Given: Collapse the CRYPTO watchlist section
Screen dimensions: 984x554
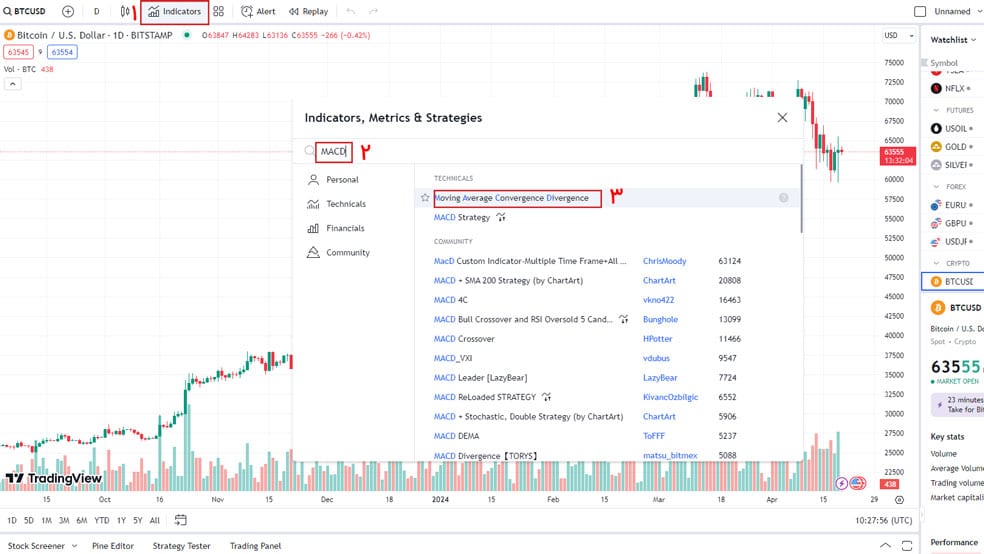Looking at the screenshot, I should pyautogui.click(x=936, y=263).
